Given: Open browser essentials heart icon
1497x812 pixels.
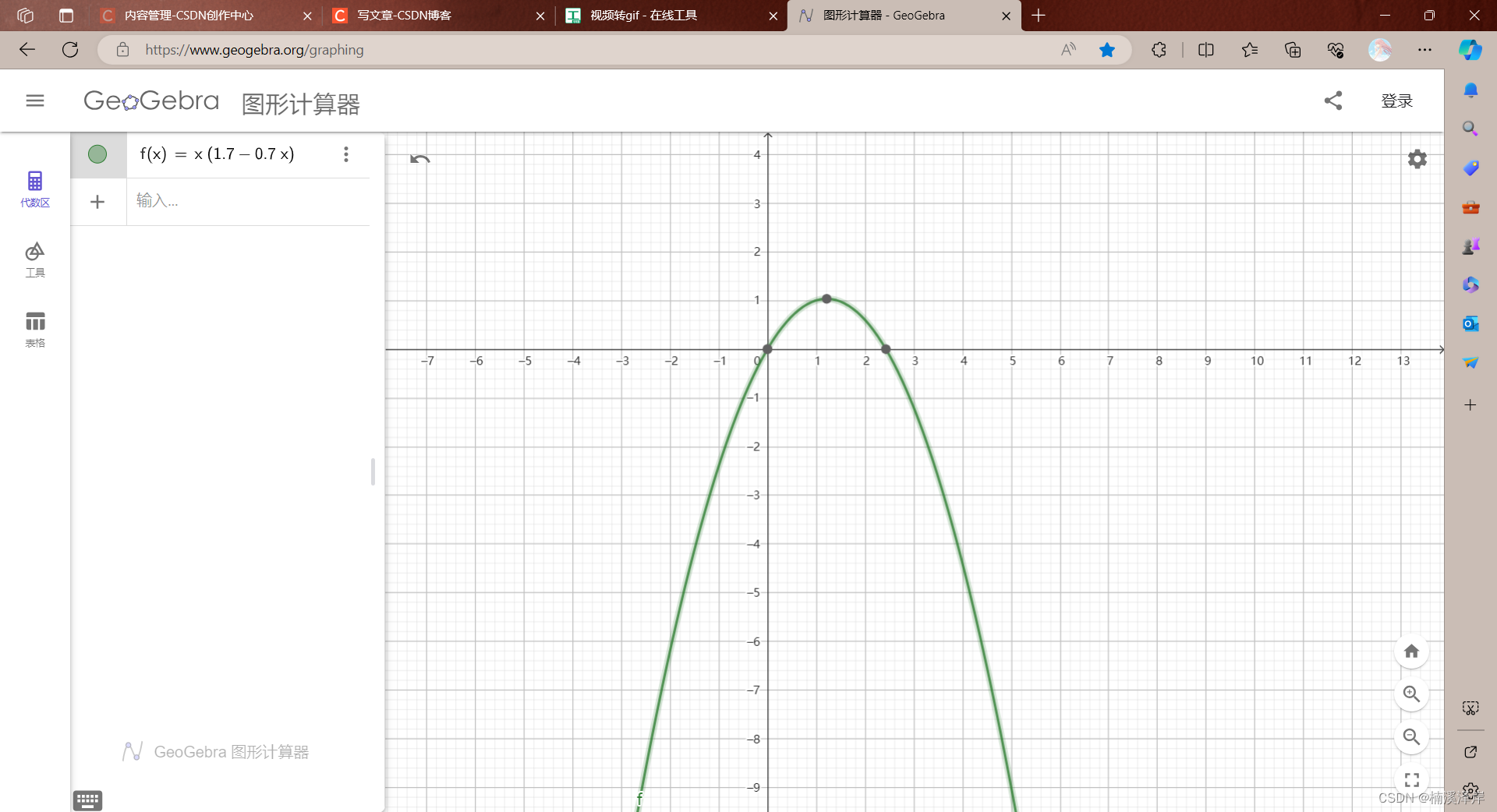Looking at the screenshot, I should [x=1336, y=50].
